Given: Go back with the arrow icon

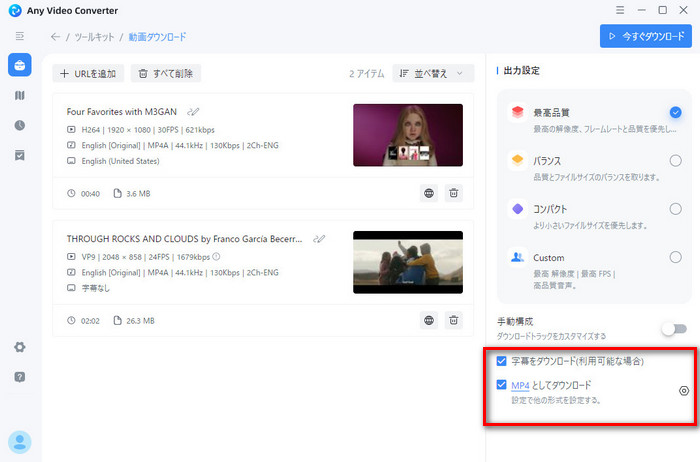Looking at the screenshot, I should tap(55, 37).
